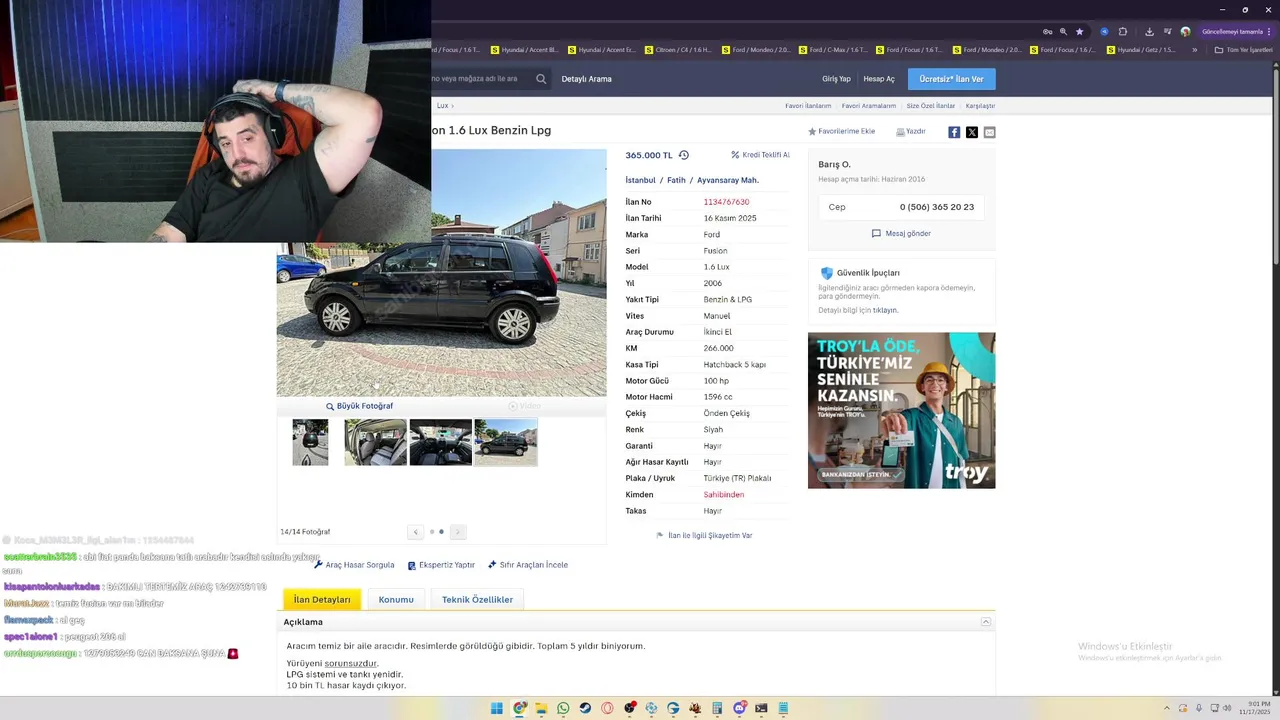Click Mesaj gönder to message seller

coord(901,233)
